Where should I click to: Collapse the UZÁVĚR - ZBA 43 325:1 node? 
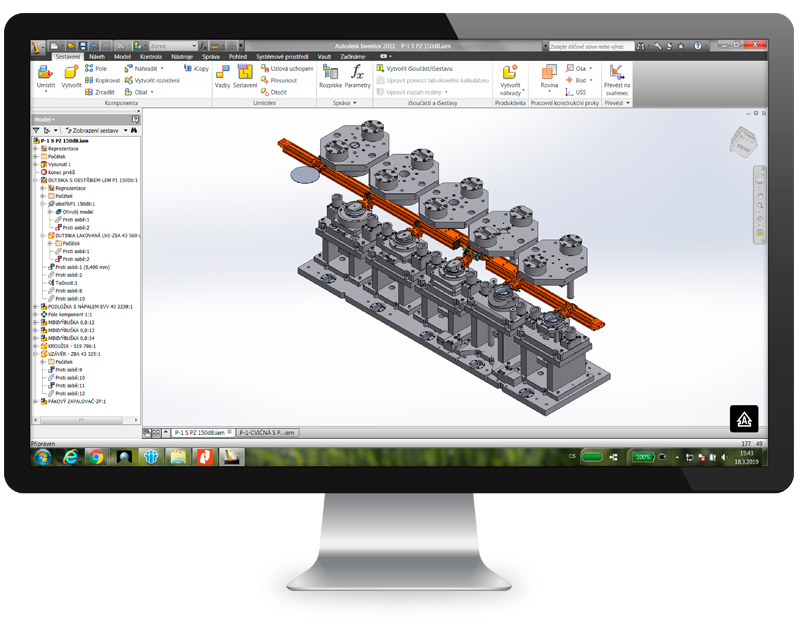[x=35, y=354]
